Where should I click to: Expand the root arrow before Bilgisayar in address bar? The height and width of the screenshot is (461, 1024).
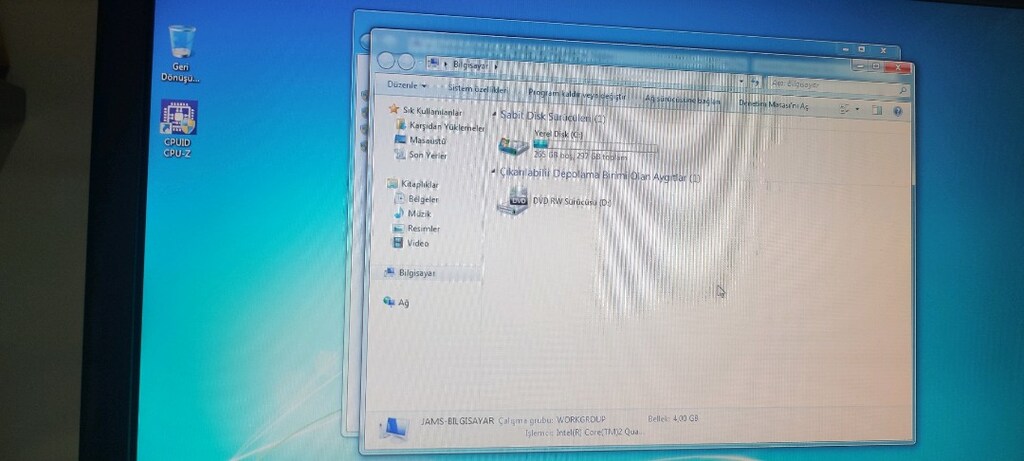(445, 64)
